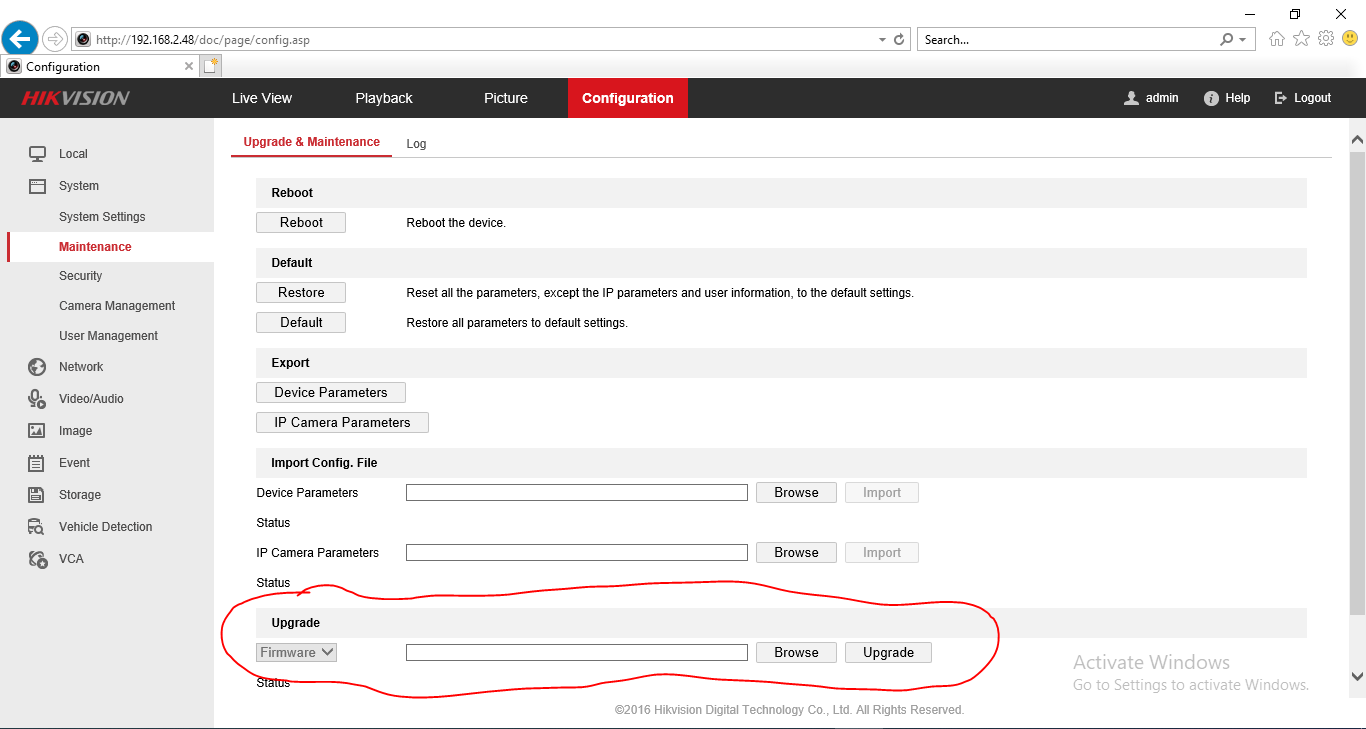Open the Playback menu tab
Viewport: 1366px width, 729px height.
pyautogui.click(x=384, y=98)
